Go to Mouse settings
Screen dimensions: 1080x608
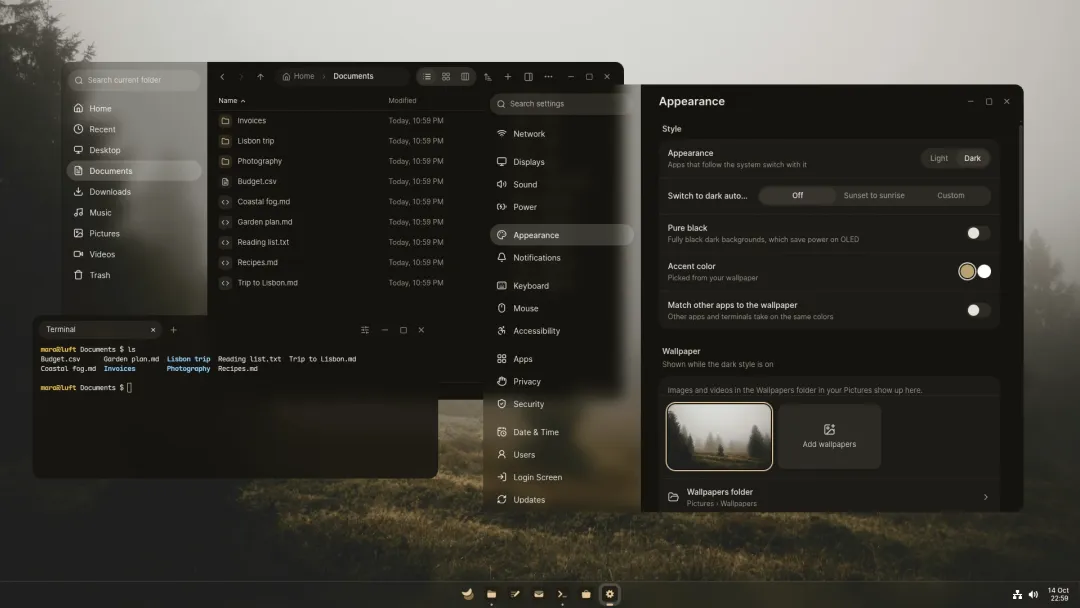(561, 308)
